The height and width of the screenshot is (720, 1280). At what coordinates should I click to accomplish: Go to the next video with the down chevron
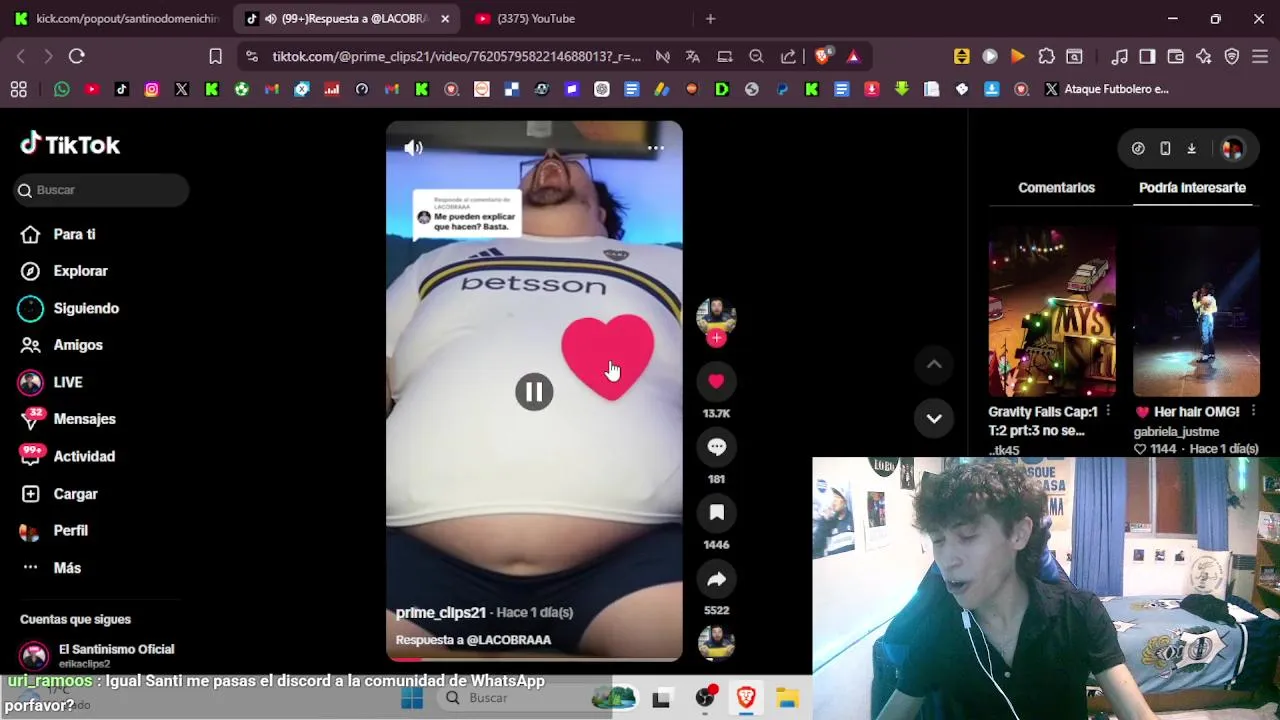[x=934, y=419]
